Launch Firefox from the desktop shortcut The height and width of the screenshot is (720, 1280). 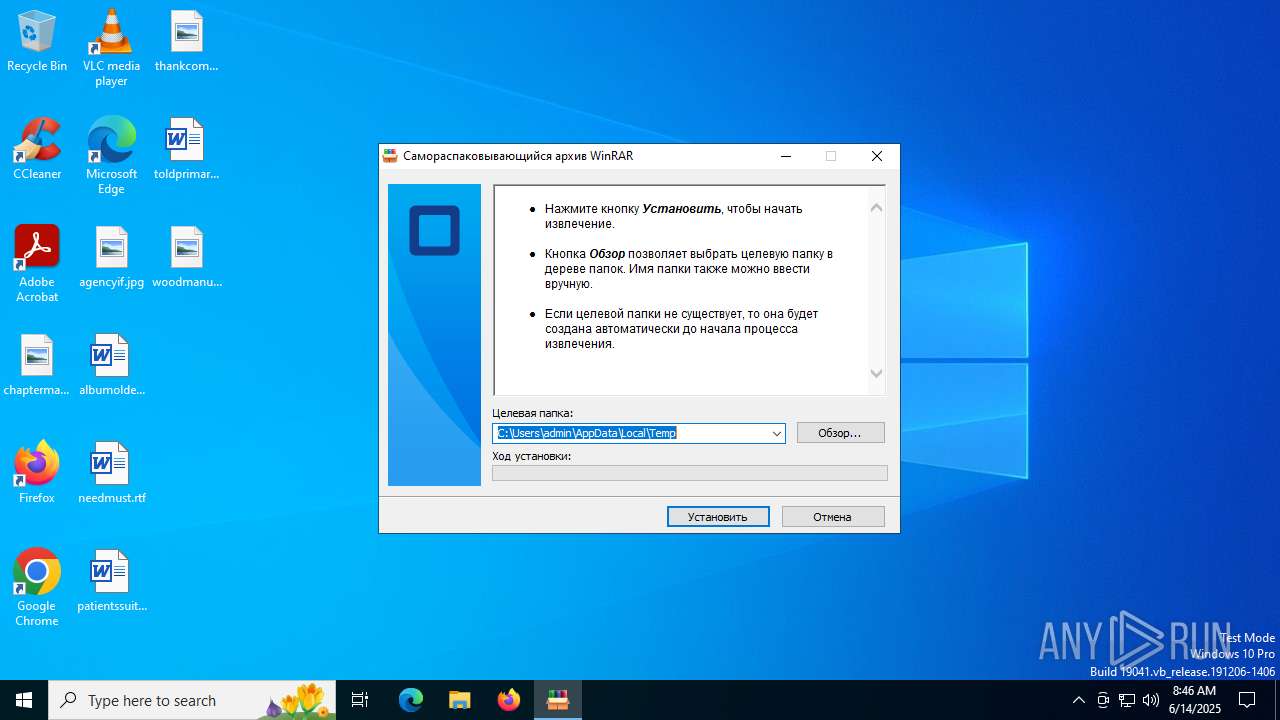37,473
